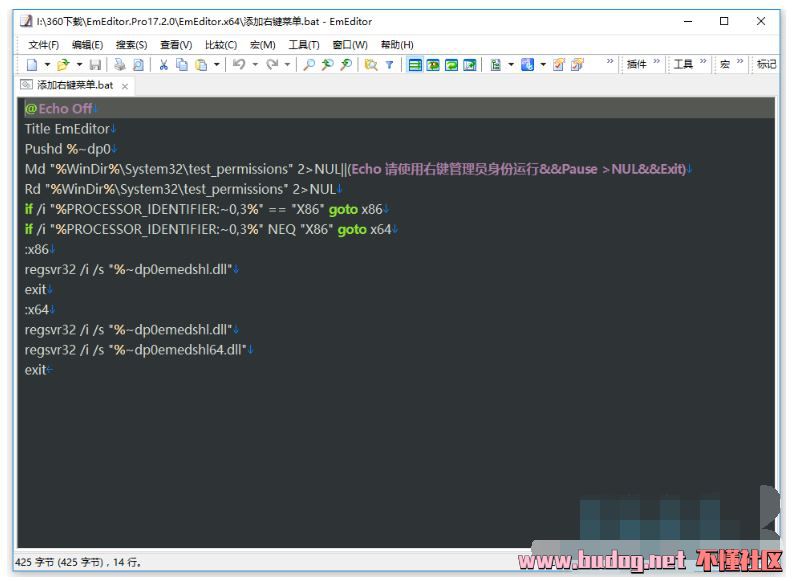Click the blue Filter funnel icon
Screen dimensions: 792x581
click(389, 65)
